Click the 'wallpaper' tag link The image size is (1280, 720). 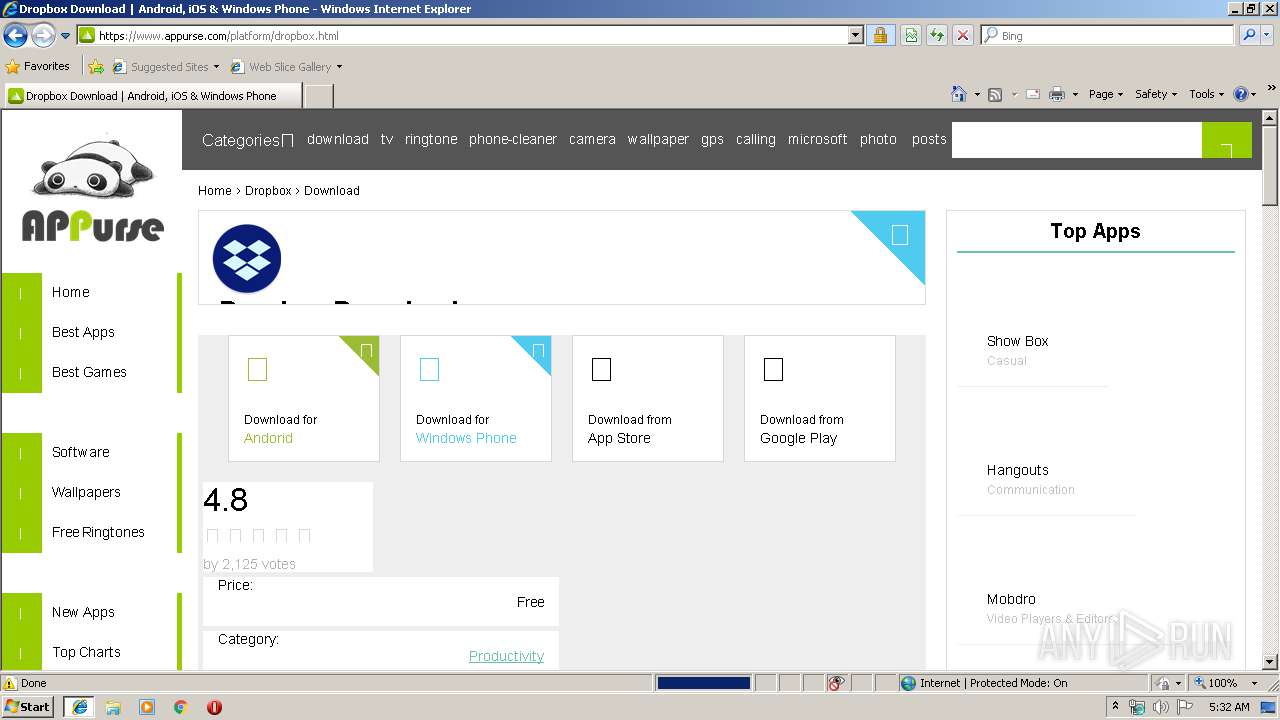coord(658,139)
